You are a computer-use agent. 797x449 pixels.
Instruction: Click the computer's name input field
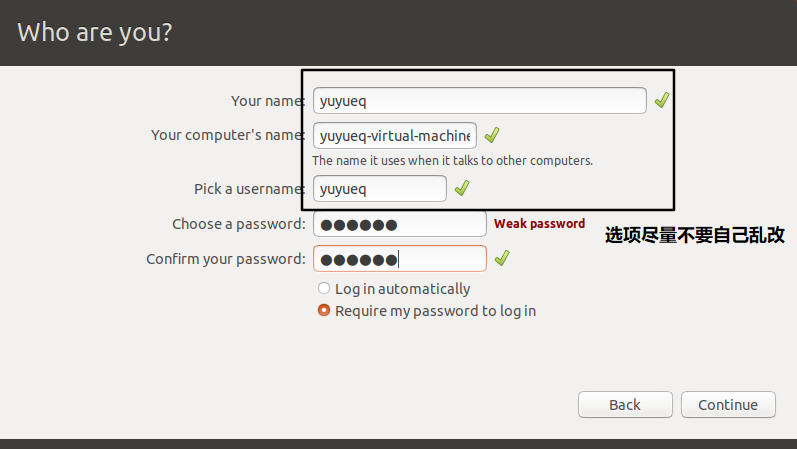(x=394, y=136)
